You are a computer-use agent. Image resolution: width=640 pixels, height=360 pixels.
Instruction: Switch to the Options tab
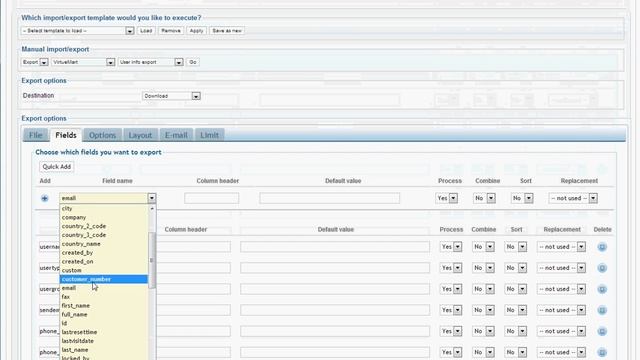click(102, 135)
